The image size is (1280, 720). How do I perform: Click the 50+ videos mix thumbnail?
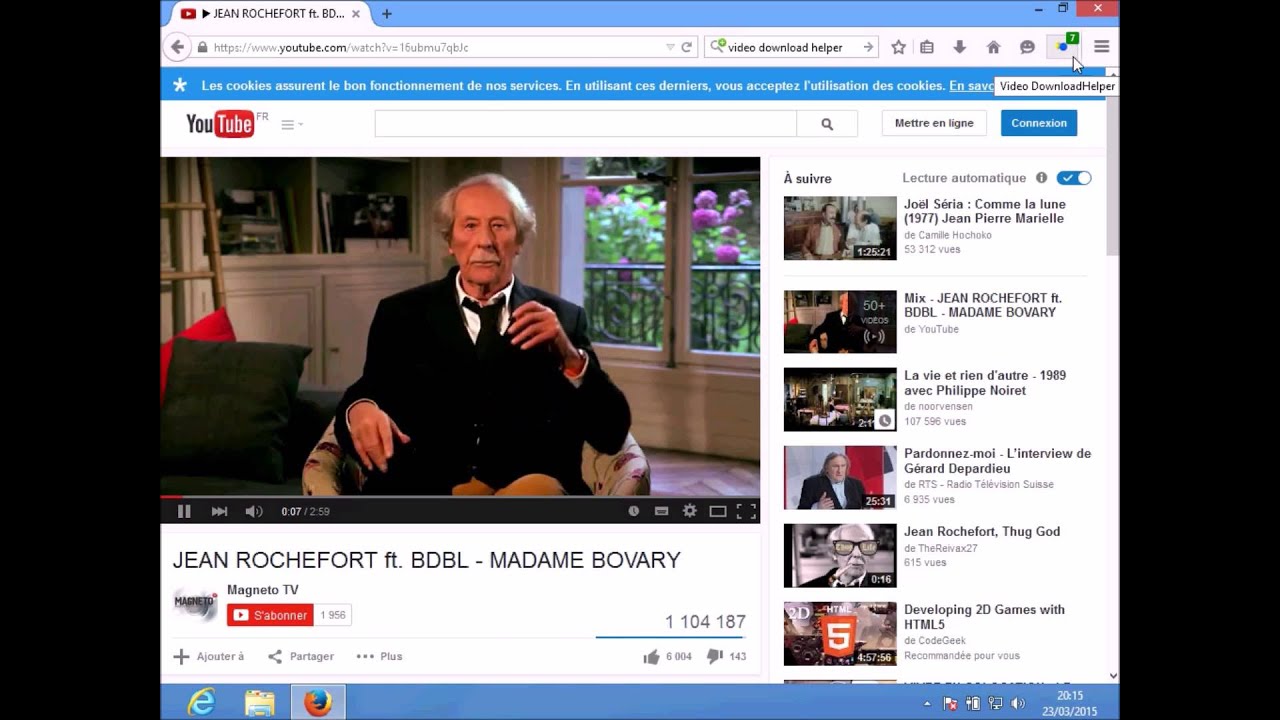840,322
